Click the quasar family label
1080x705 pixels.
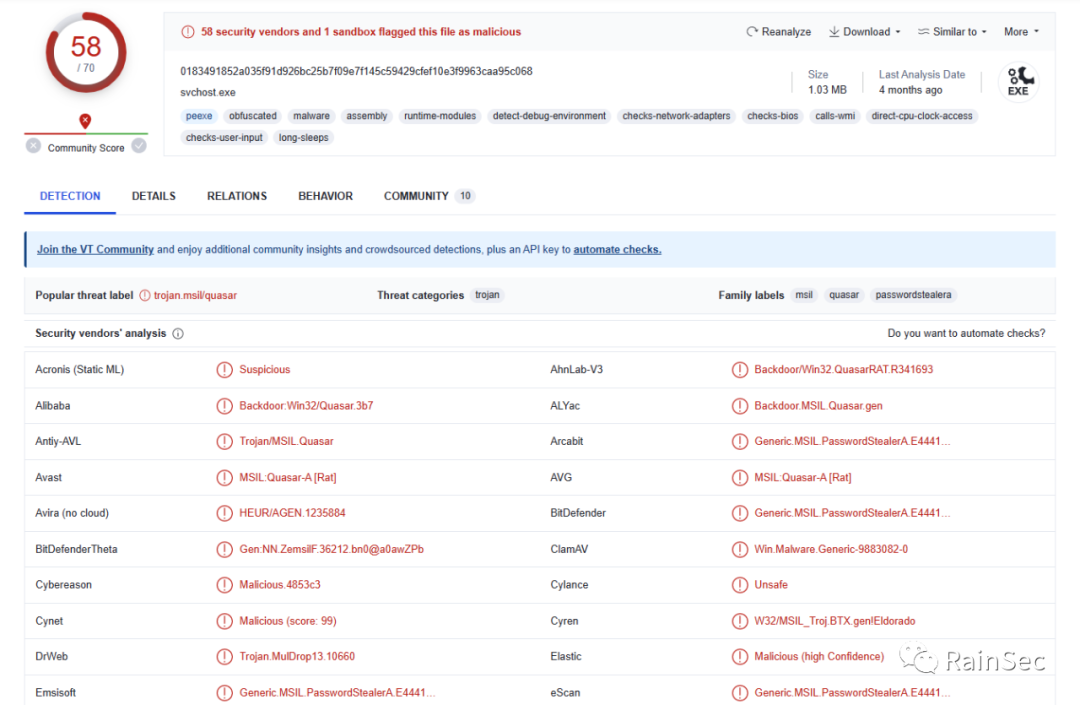tap(844, 295)
